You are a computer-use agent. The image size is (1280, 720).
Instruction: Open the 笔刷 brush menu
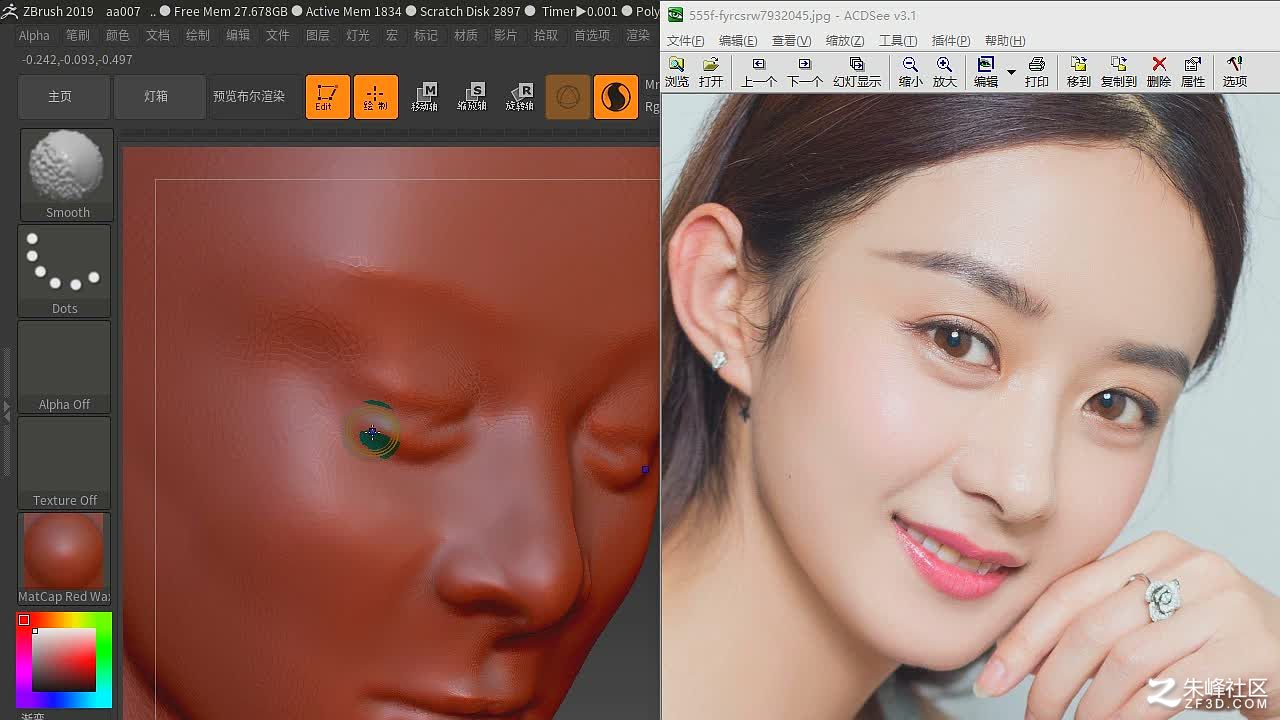(x=77, y=35)
